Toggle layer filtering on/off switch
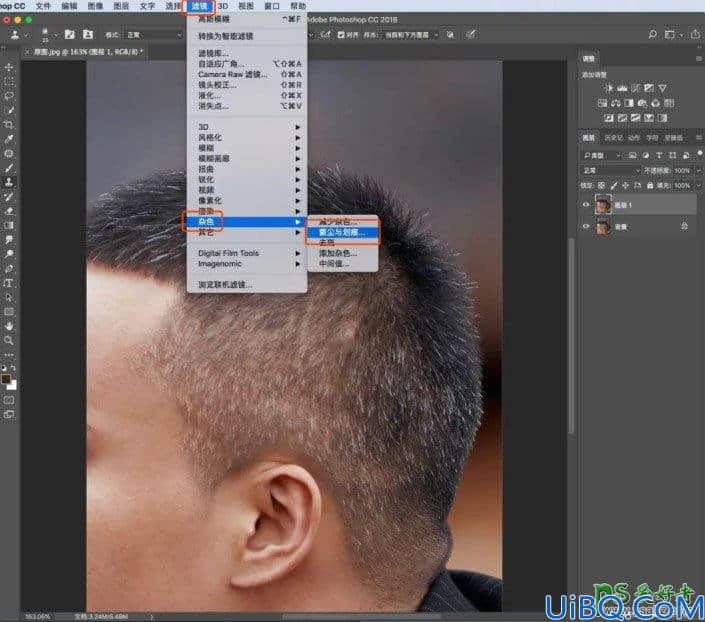 700,154
